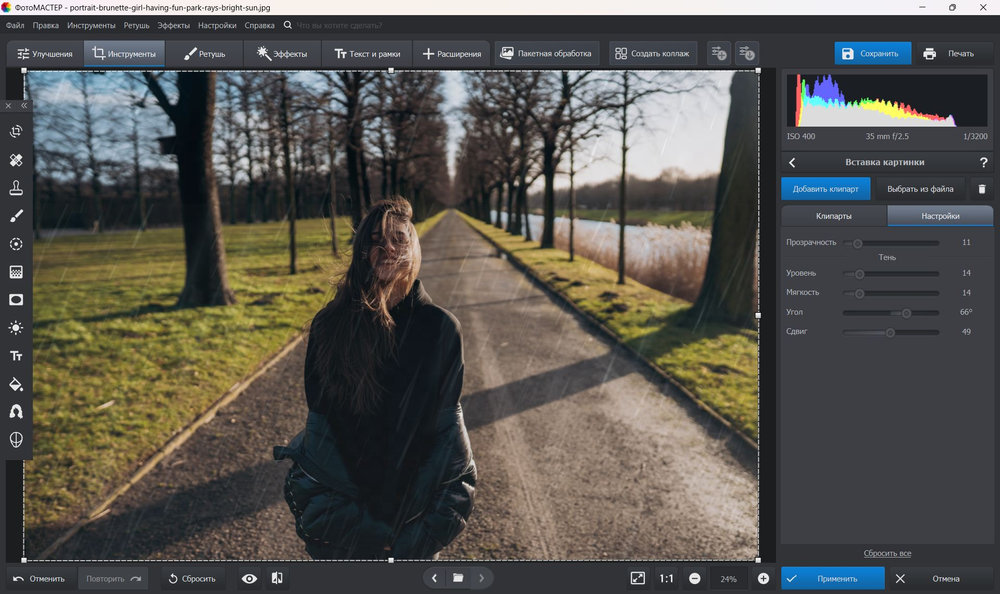The width and height of the screenshot is (1000, 594).
Task: Zoom out with the minus icon
Action: [x=695, y=579]
